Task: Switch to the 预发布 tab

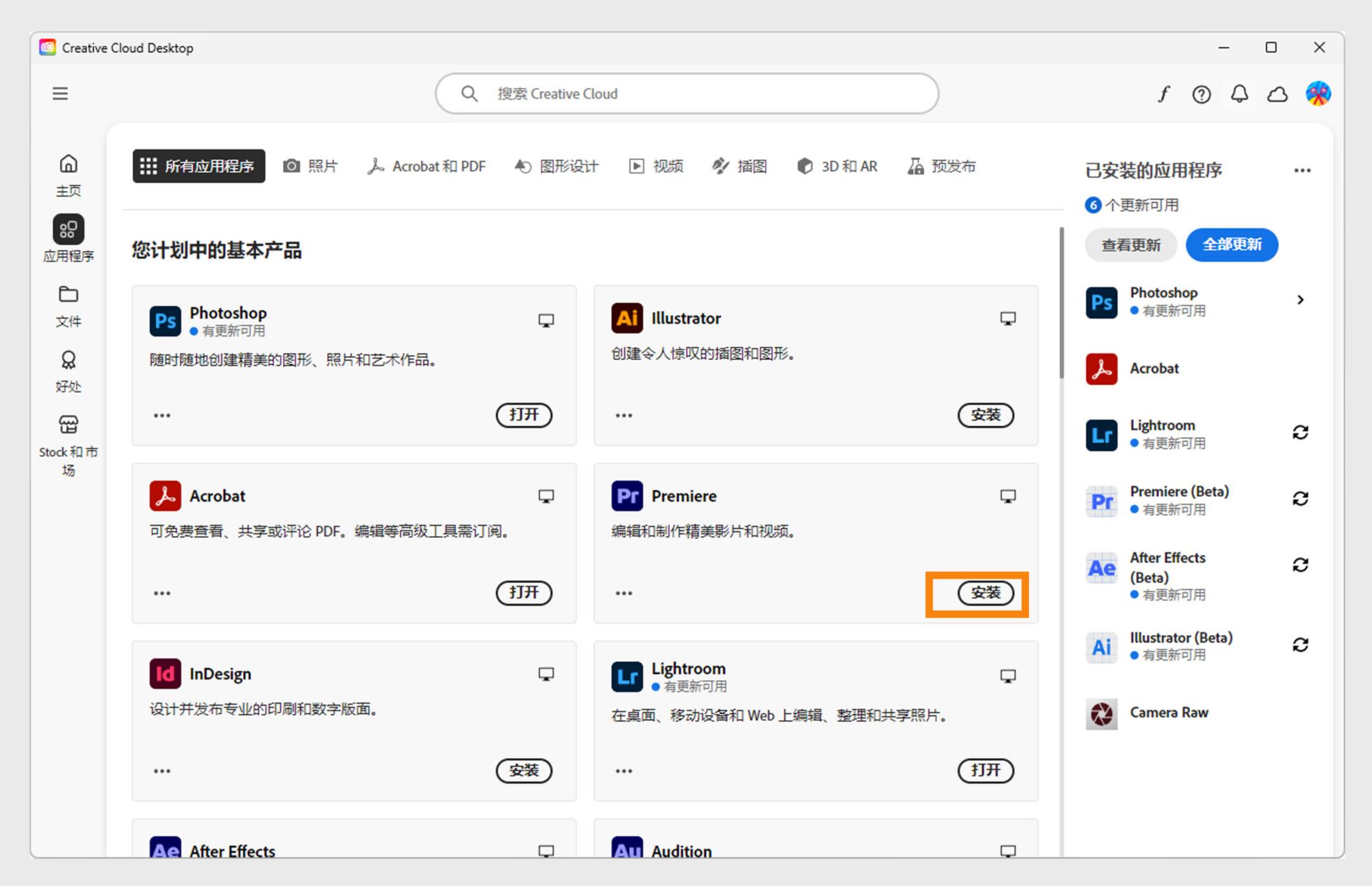Action: pyautogui.click(x=941, y=166)
